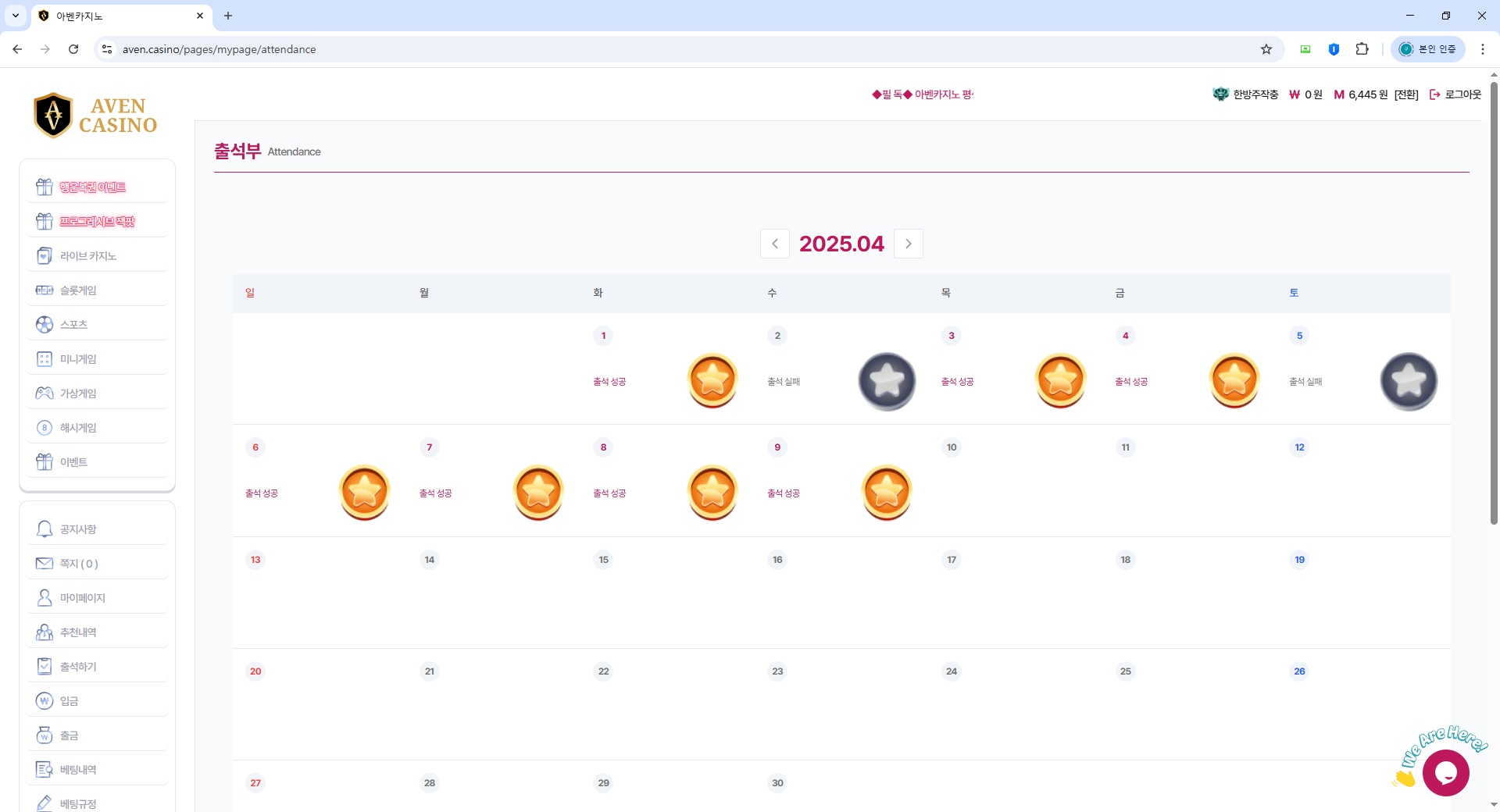This screenshot has height=812, width=1500.
Task: Open the 쪽지 messages menu item
Action: coord(79,564)
